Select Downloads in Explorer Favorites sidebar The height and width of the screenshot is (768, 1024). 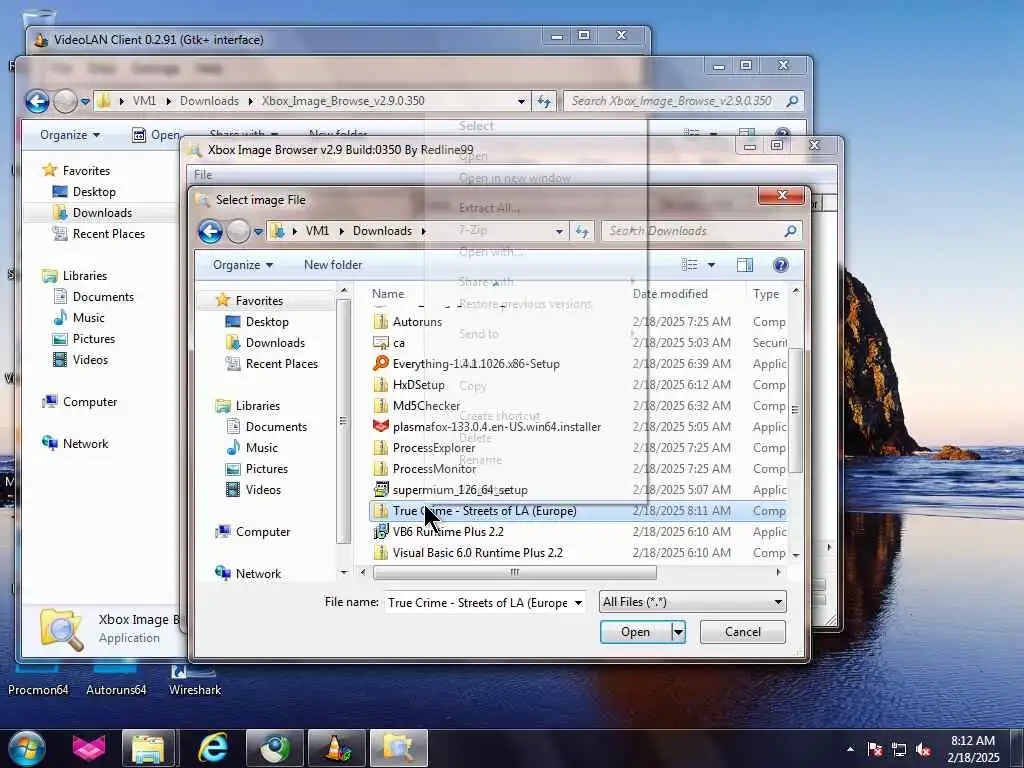pyautogui.click(x=102, y=213)
